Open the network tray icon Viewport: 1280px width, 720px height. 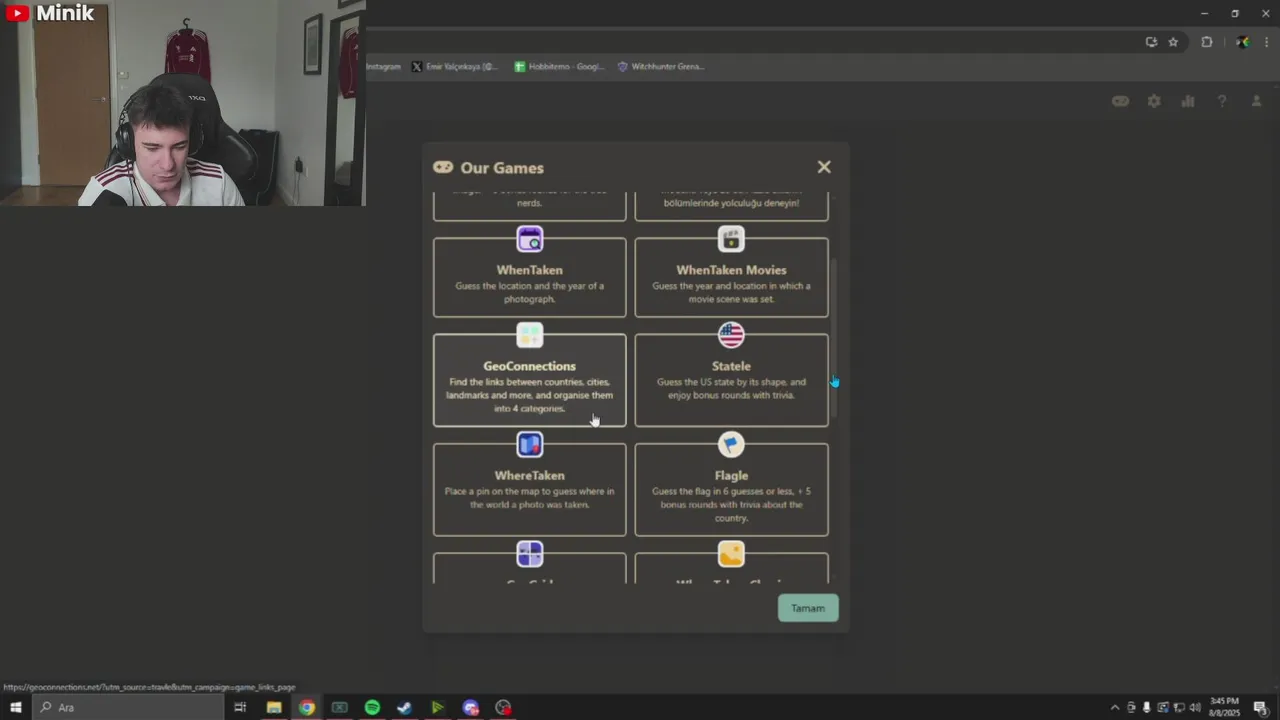(x=1179, y=708)
